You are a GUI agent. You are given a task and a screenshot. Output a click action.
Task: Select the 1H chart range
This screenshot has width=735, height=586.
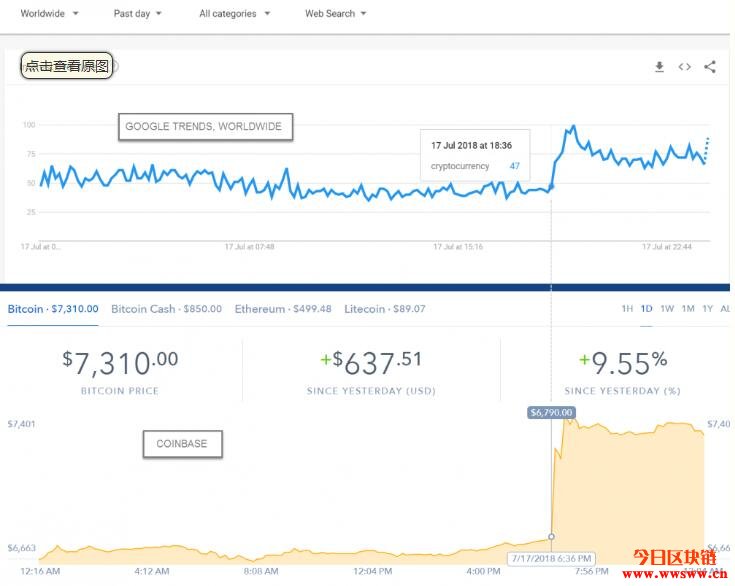627,308
